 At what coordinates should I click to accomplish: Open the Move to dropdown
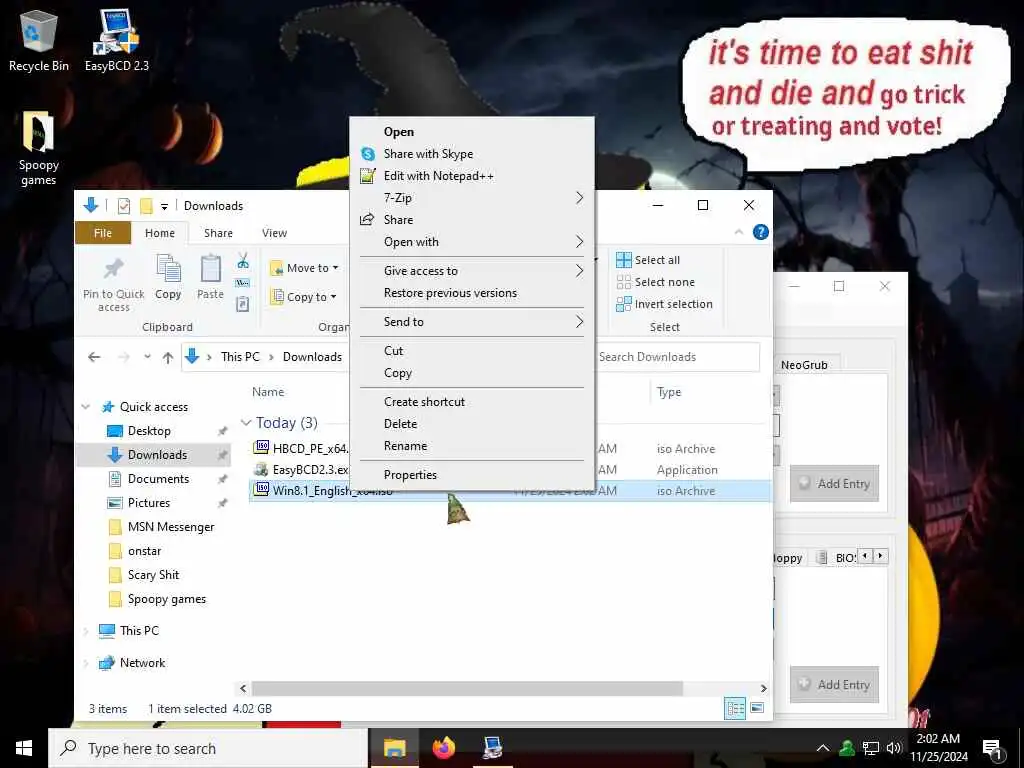pyautogui.click(x=305, y=268)
